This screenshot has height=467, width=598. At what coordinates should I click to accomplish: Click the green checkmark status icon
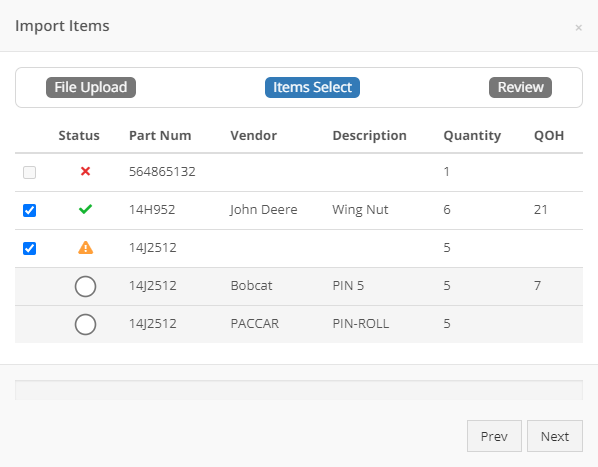(x=85, y=209)
